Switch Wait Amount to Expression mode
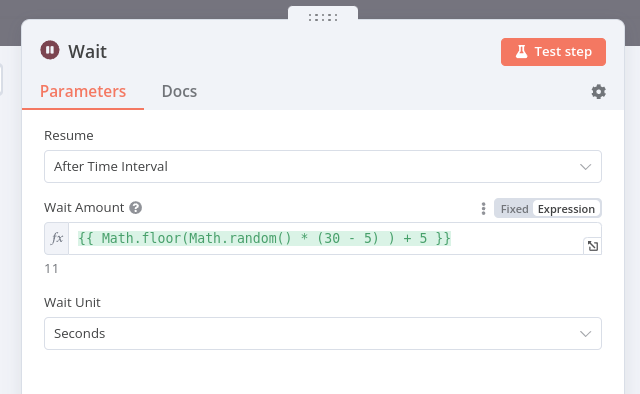640x394 pixels. [x=566, y=209]
